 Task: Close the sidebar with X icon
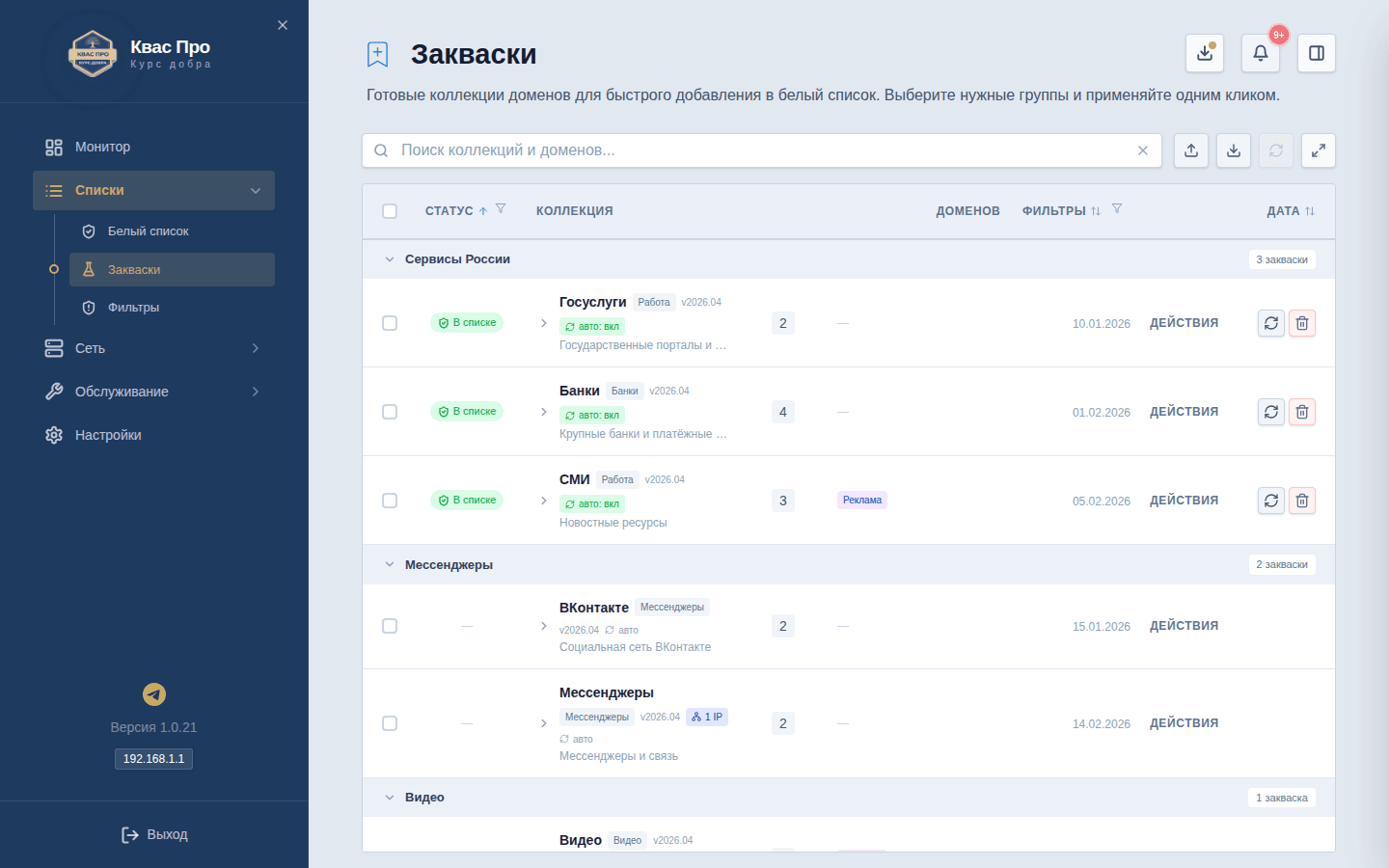pos(283,25)
